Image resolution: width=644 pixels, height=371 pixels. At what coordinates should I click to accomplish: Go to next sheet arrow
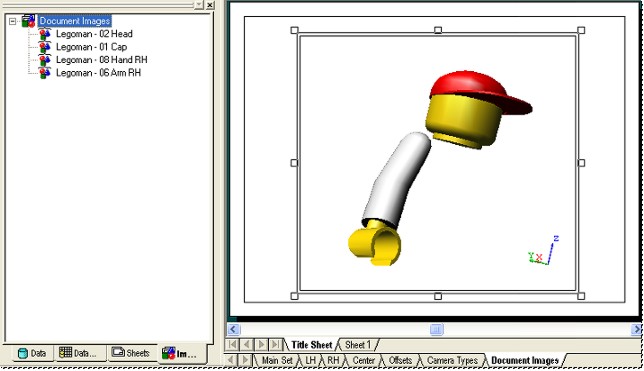pos(261,344)
